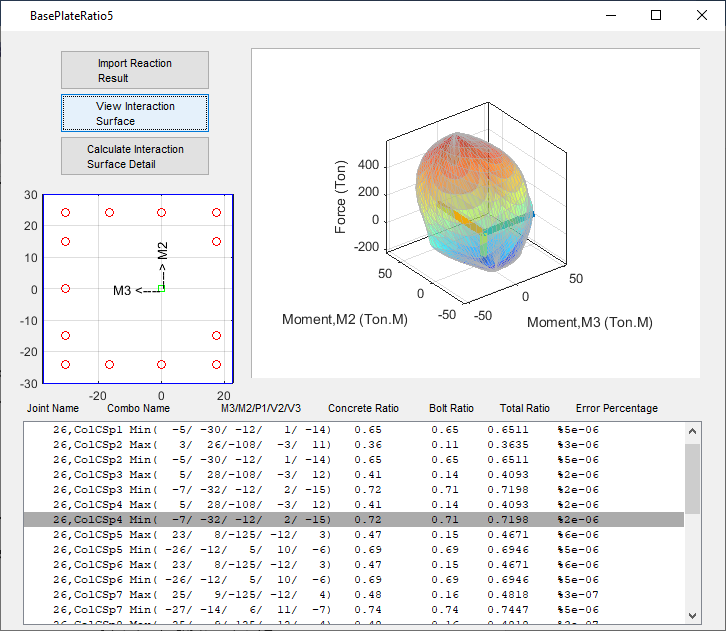
Task: Click the left-middle red bolt at zero height
Action: click(65, 288)
